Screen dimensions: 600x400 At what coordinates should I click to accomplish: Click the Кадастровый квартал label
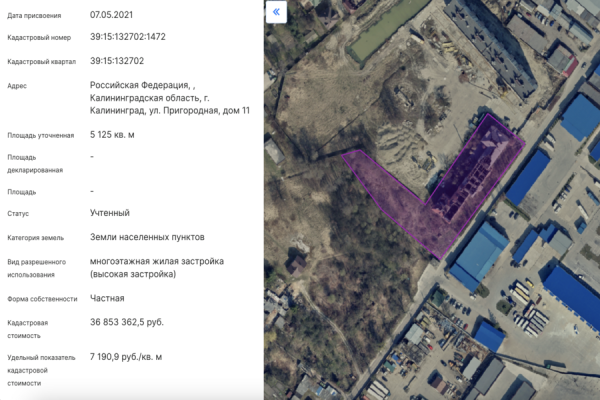[x=39, y=62]
